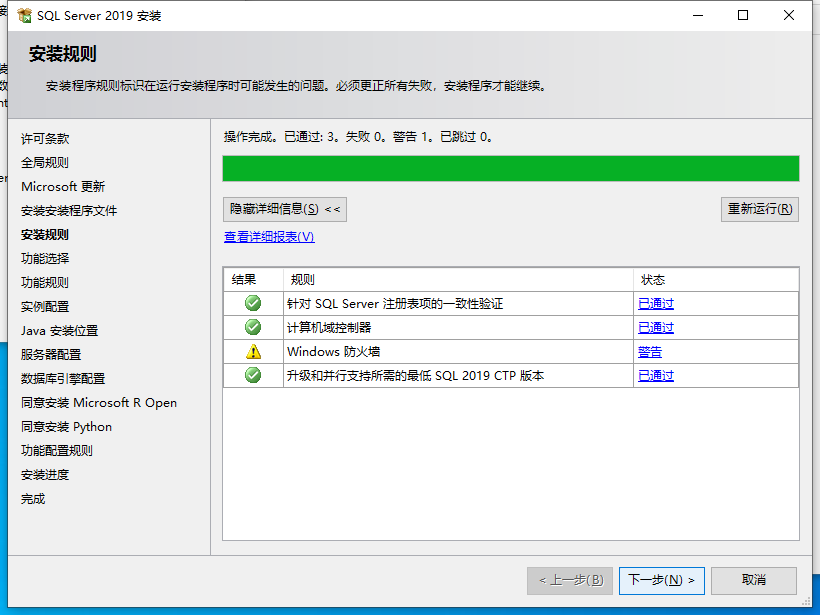820x615 pixels.
Task: Open the 查看详细报表 link
Action: pos(269,237)
